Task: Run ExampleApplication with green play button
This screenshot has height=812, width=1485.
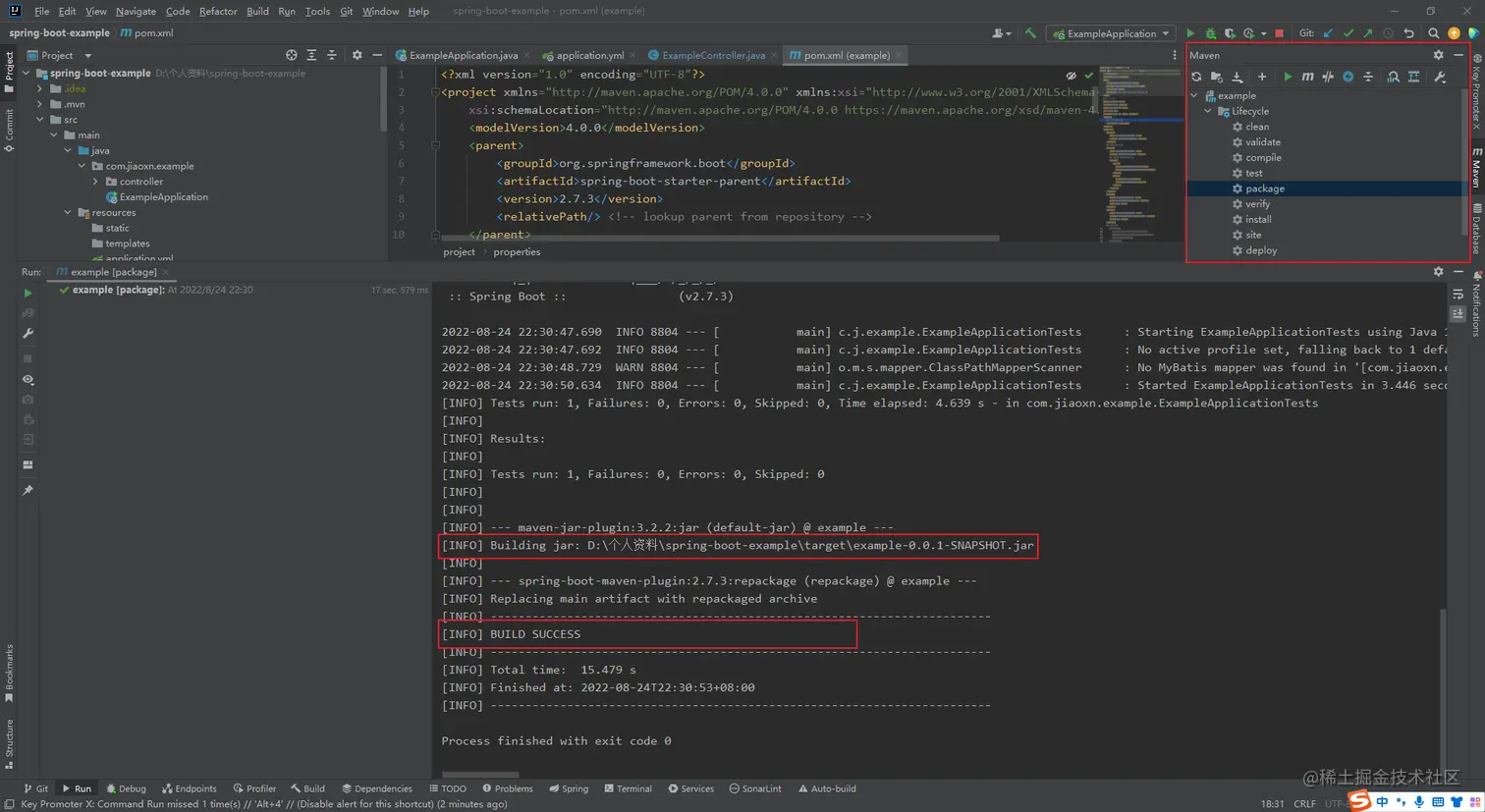Action: point(1190,33)
